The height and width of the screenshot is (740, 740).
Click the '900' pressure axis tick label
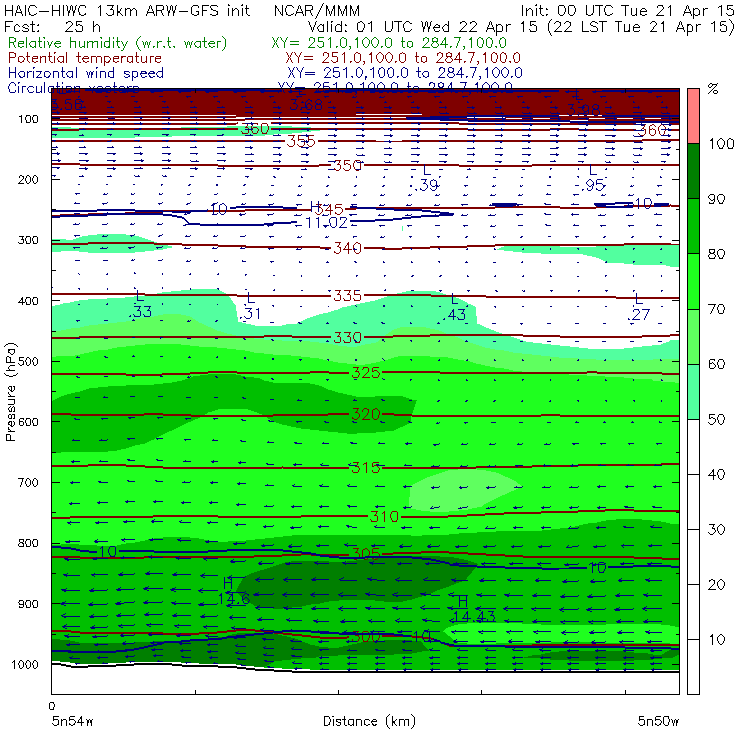pyautogui.click(x=28, y=604)
